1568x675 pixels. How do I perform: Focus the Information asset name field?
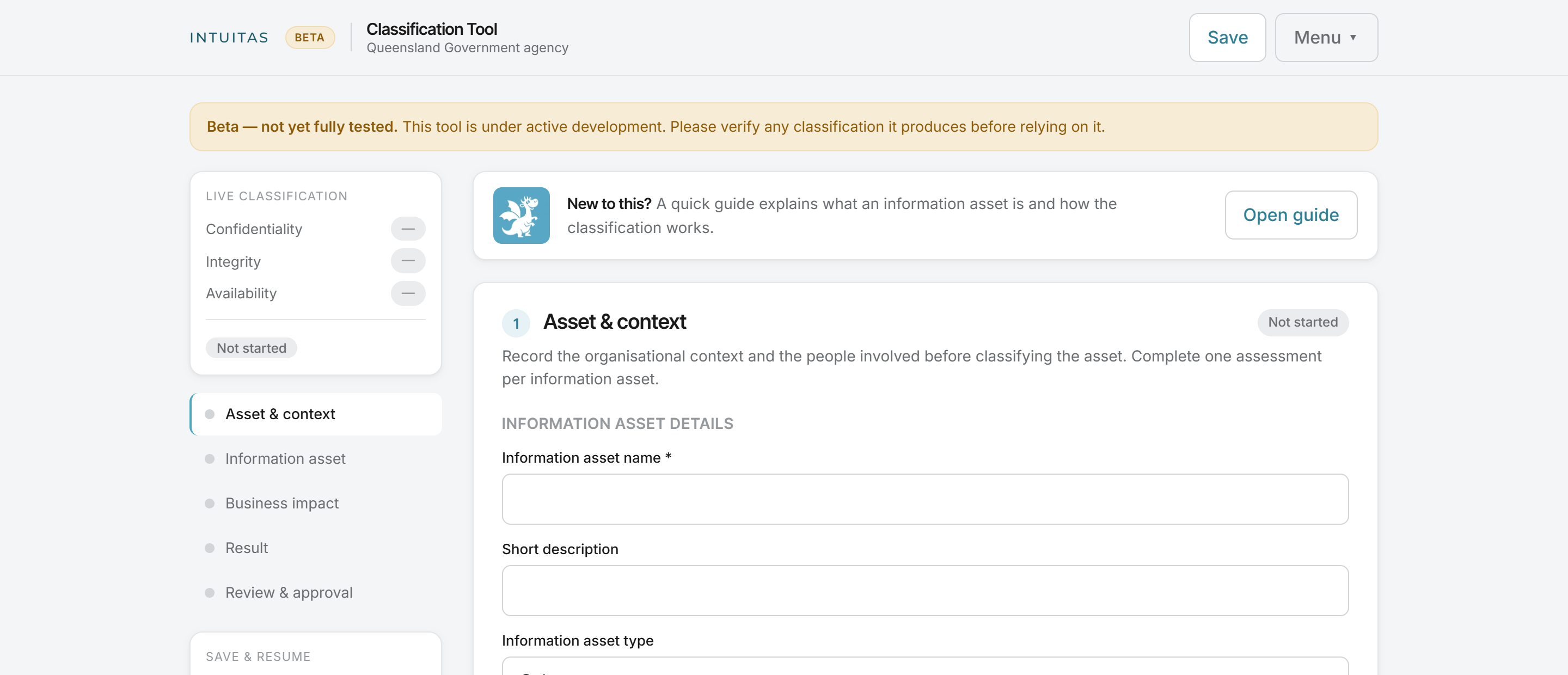[924, 499]
